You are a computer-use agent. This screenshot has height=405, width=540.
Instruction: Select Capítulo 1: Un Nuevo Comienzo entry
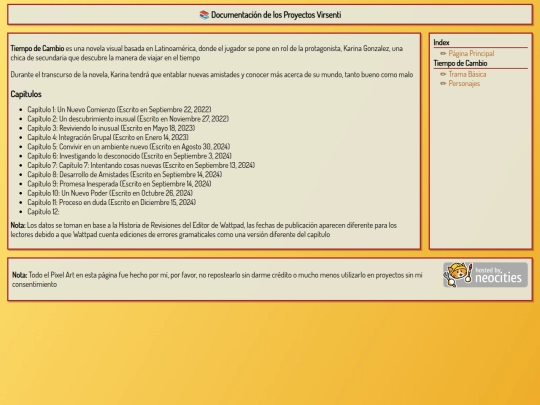point(119,110)
